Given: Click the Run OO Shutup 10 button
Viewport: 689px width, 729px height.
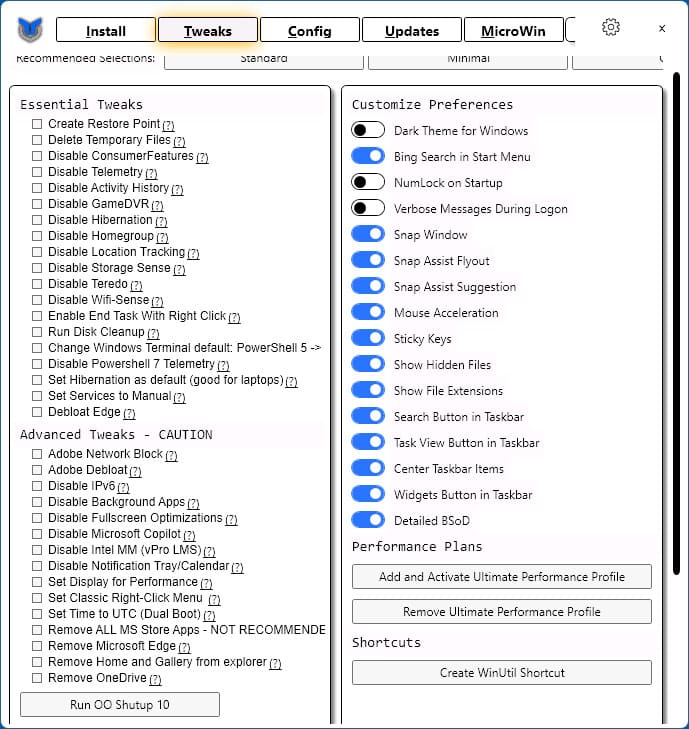Looking at the screenshot, I should [x=119, y=704].
